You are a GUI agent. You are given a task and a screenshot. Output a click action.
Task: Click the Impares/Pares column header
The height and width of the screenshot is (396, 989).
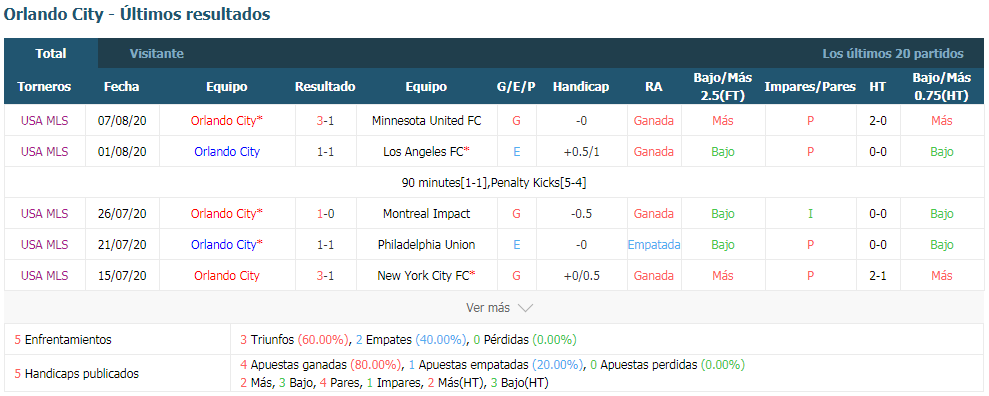pyautogui.click(x=810, y=86)
